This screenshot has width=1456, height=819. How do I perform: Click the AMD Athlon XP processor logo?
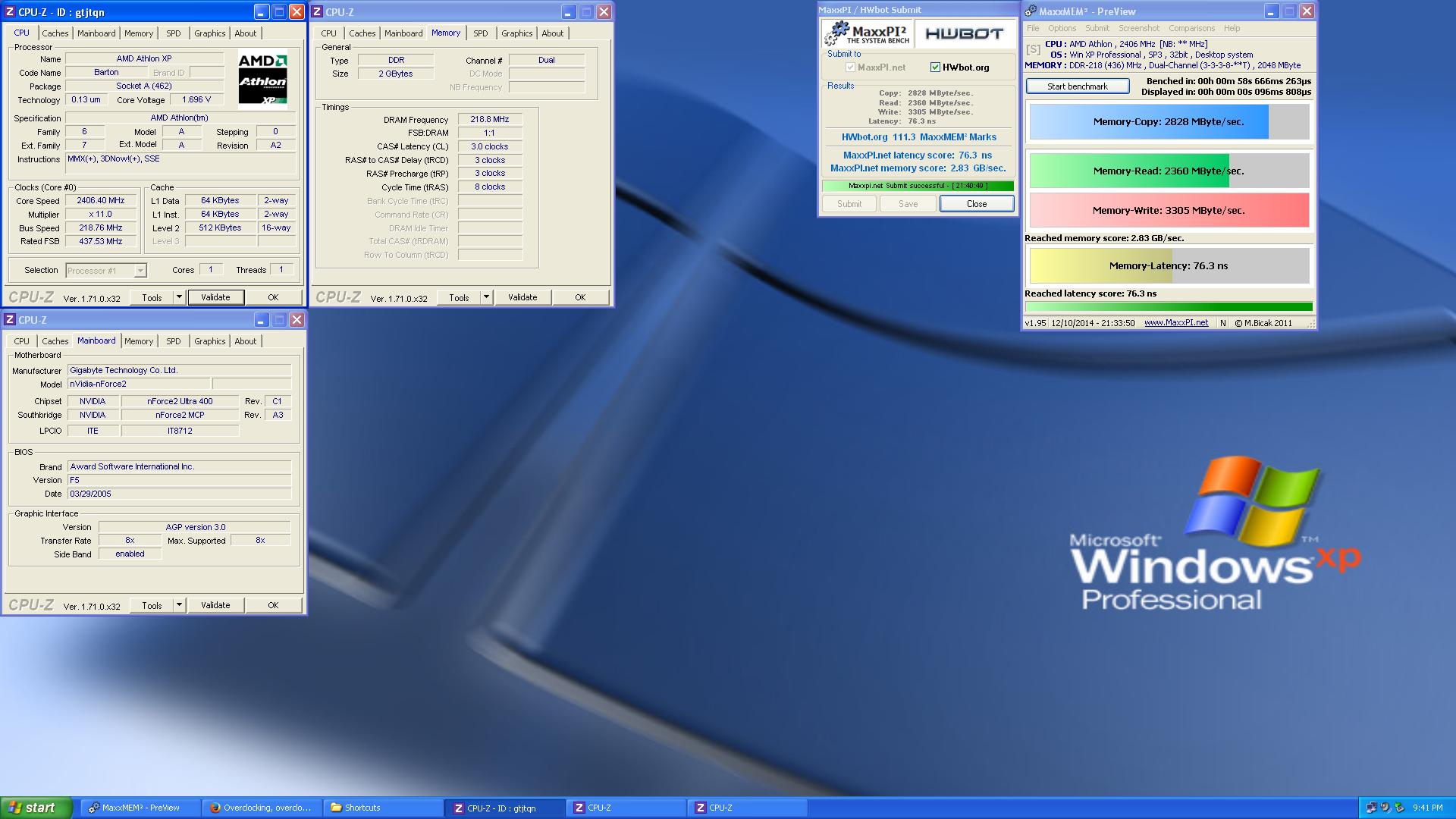point(262,80)
